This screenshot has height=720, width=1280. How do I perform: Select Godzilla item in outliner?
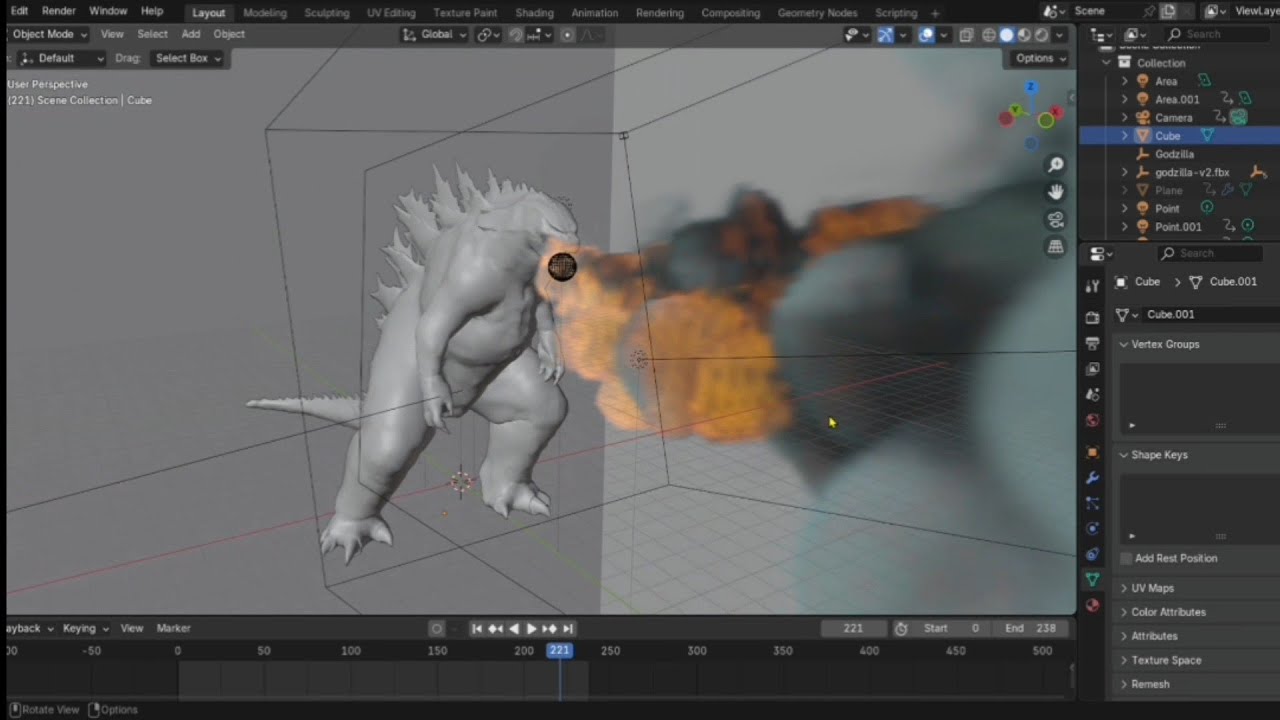(x=1174, y=154)
